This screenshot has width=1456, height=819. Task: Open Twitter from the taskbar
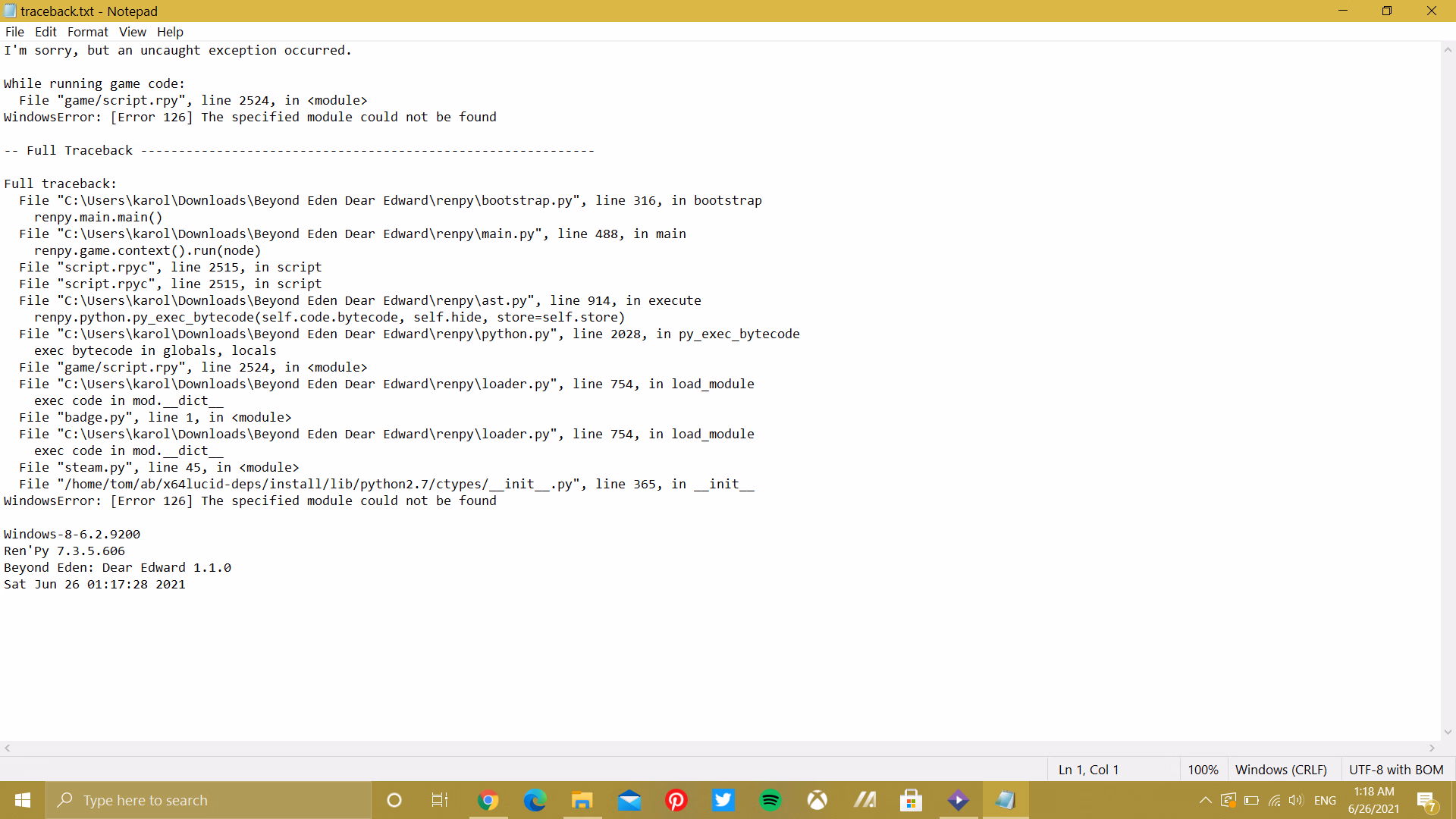coord(723,800)
